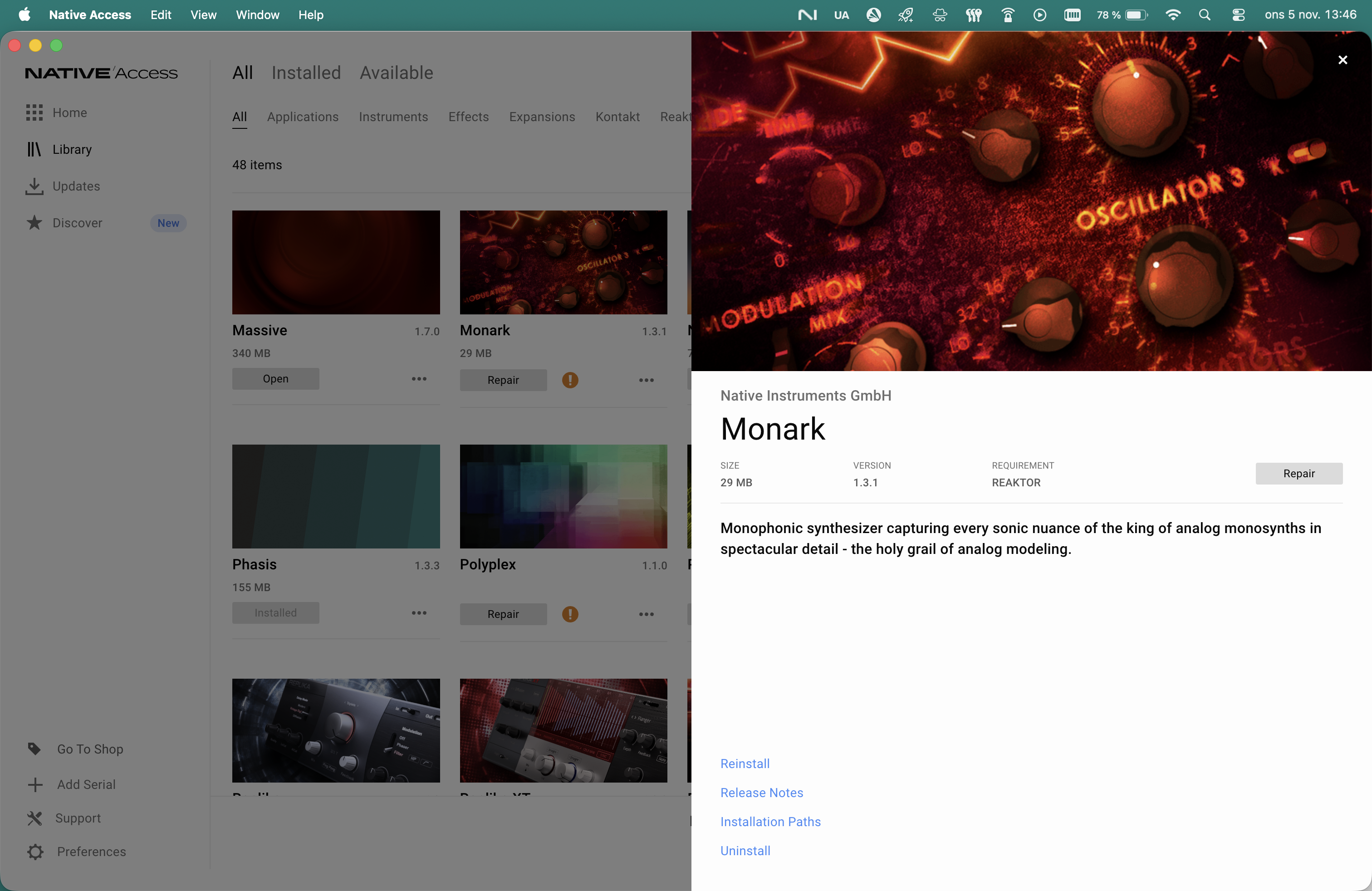Open the more options menu for Massive
1372x891 pixels.
click(x=418, y=379)
